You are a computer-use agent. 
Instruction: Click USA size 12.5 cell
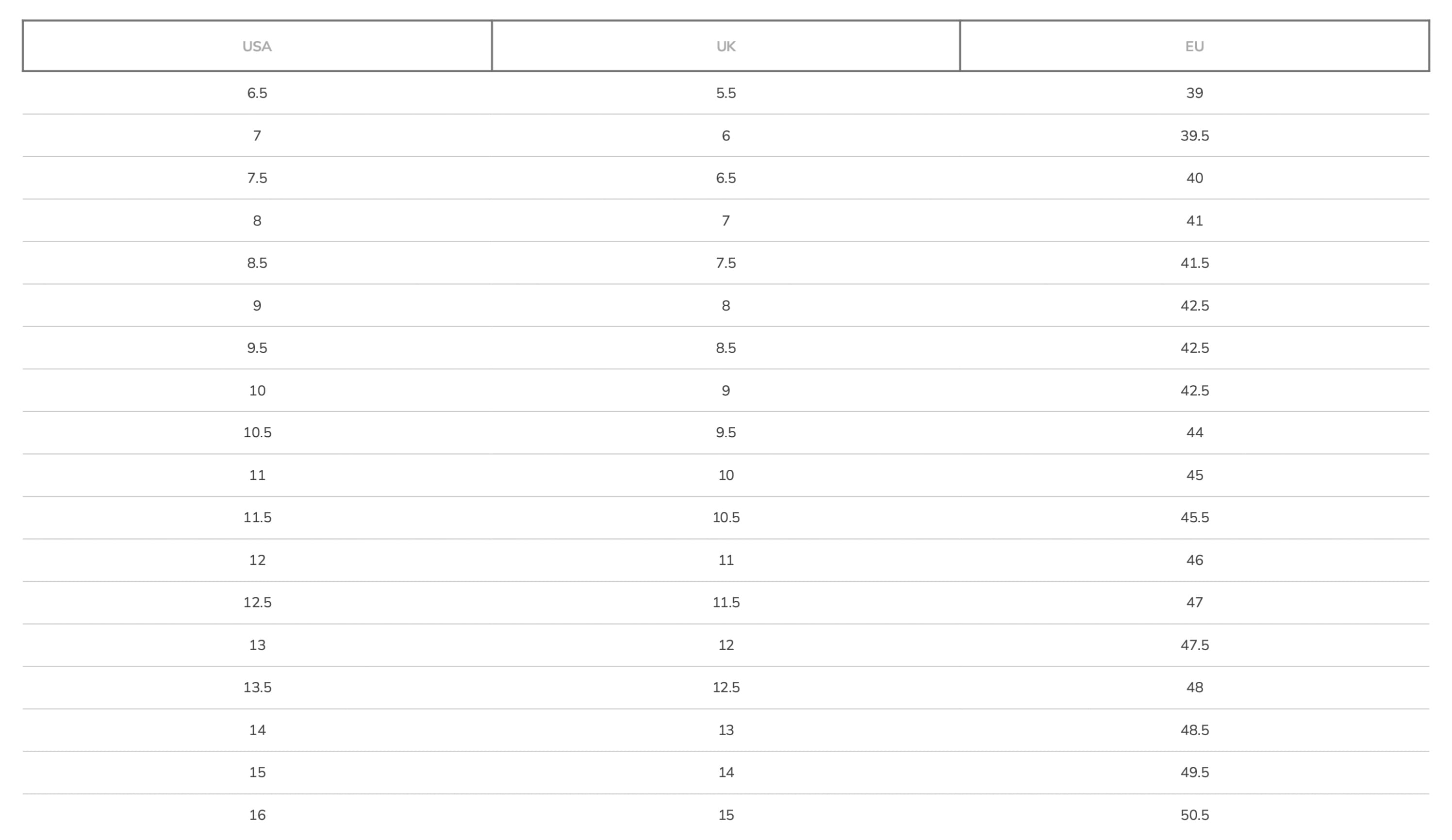(257, 603)
